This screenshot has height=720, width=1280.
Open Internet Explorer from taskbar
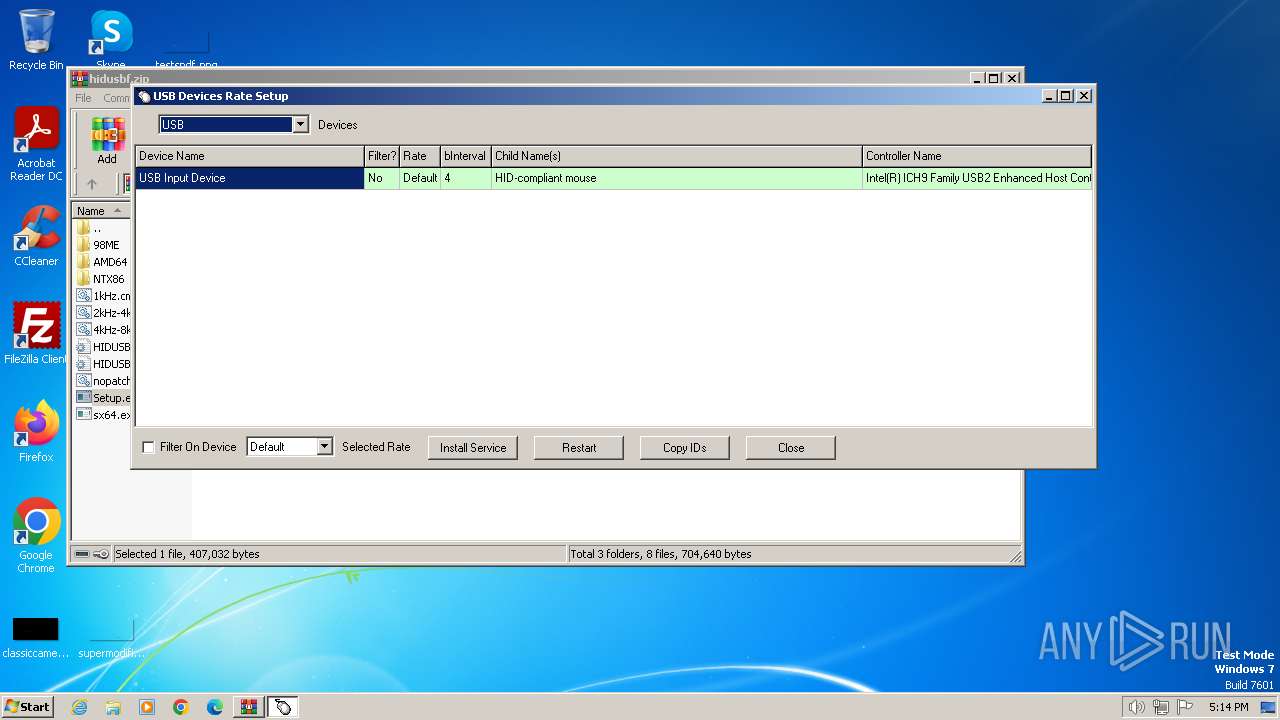79,707
